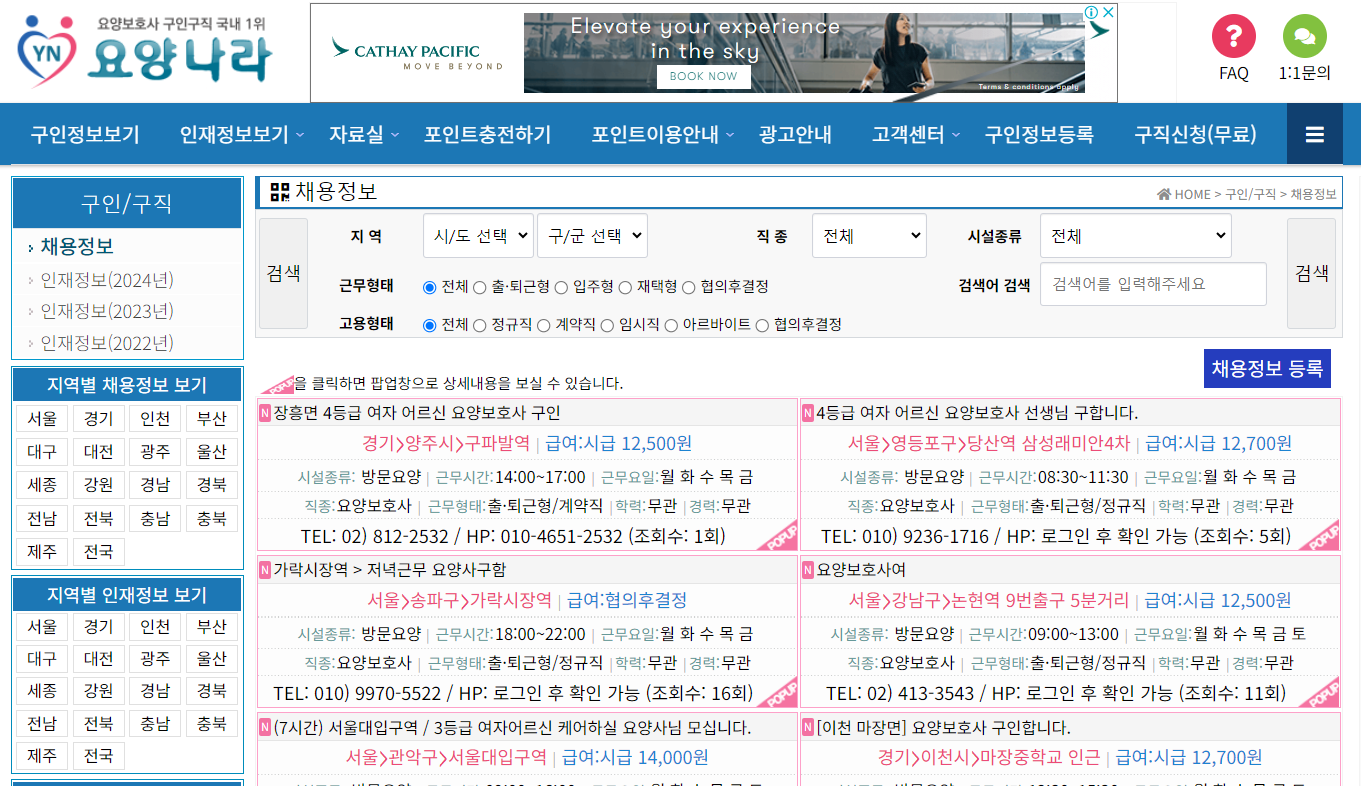The image size is (1361, 786).
Task: Select 협의후결정 radio under 근무형태
Action: click(x=689, y=287)
